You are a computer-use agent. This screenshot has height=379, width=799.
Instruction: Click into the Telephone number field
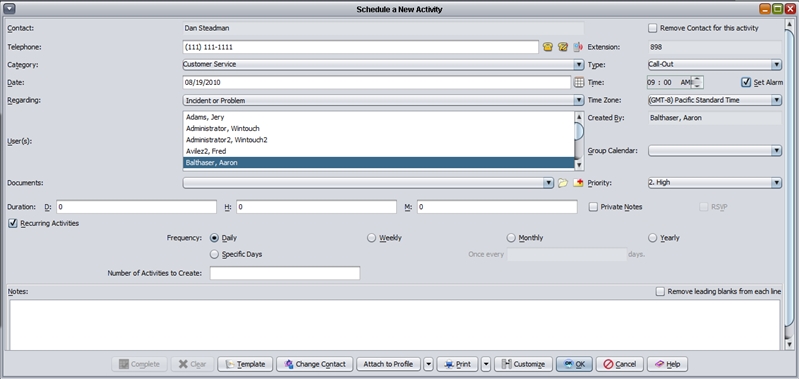[360, 47]
